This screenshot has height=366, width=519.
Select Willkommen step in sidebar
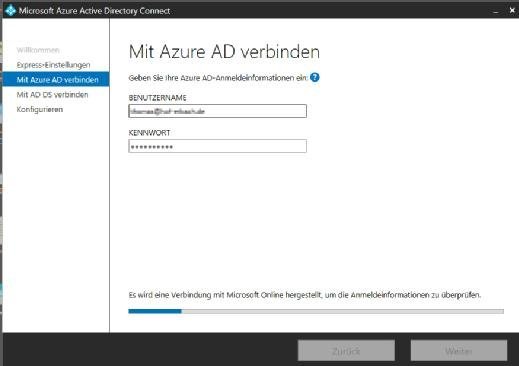(x=38, y=50)
